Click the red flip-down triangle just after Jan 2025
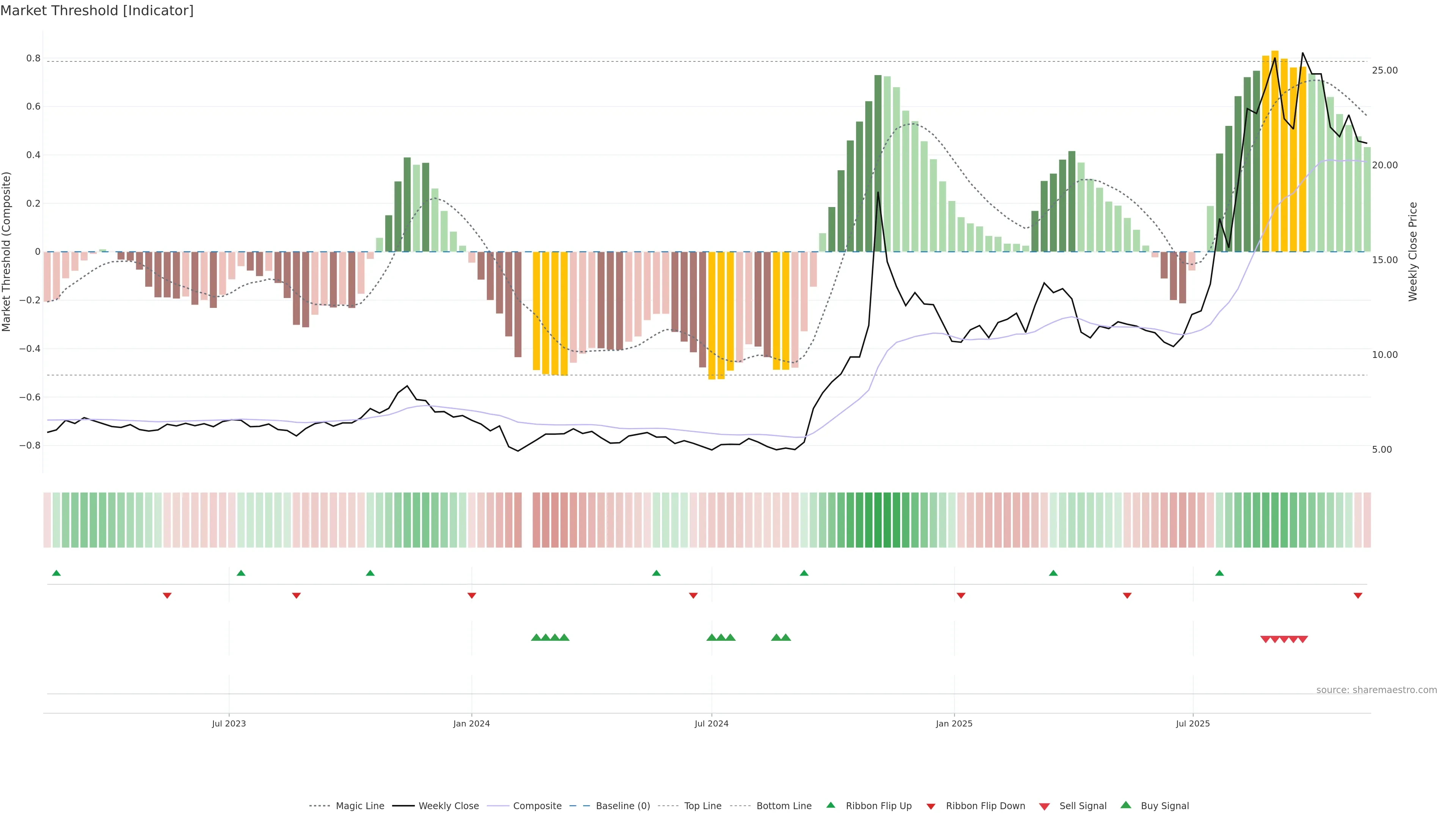1456x819 pixels. pyautogui.click(x=961, y=595)
